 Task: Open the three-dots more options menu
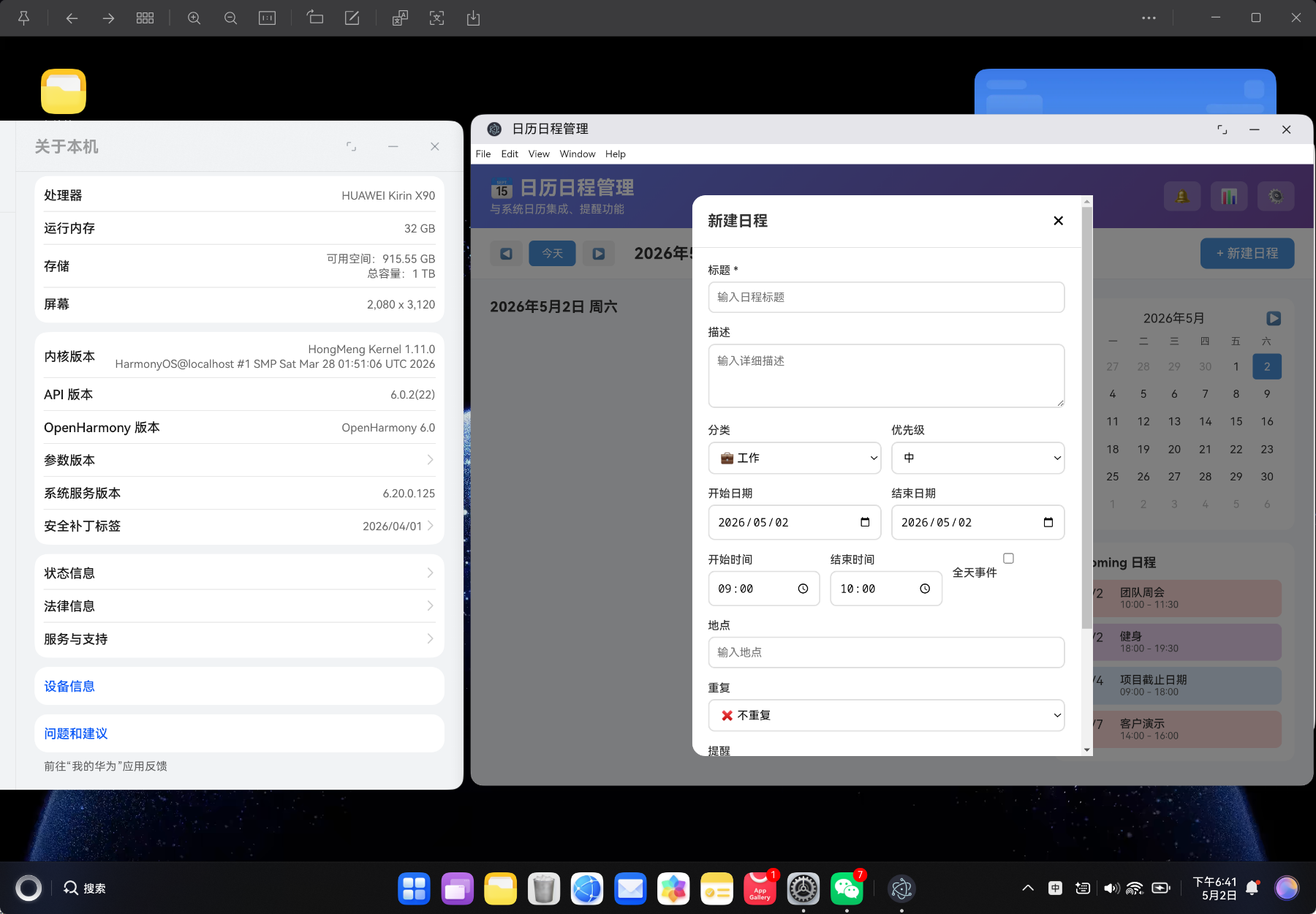[1149, 18]
